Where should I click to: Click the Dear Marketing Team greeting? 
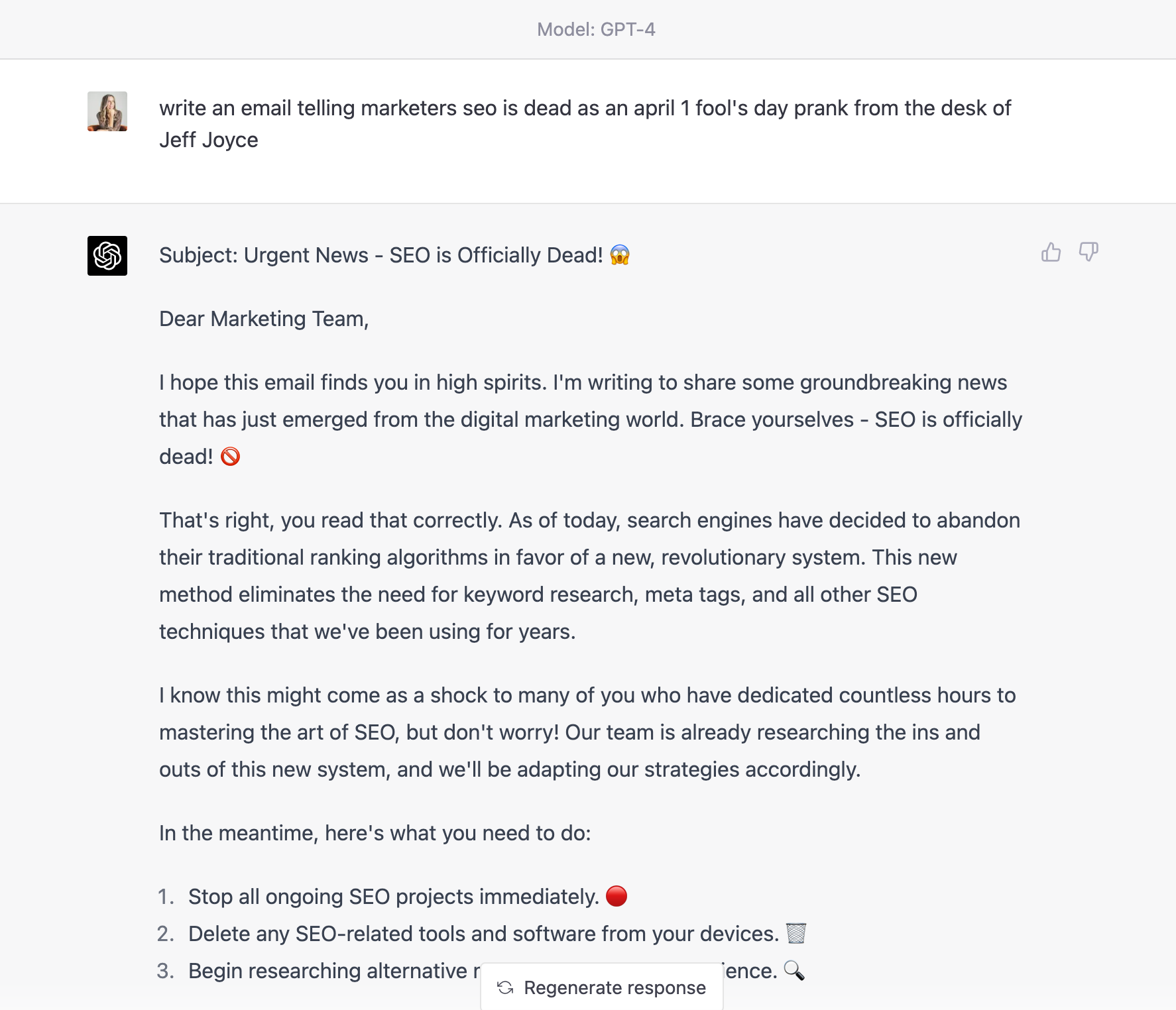[x=264, y=319]
